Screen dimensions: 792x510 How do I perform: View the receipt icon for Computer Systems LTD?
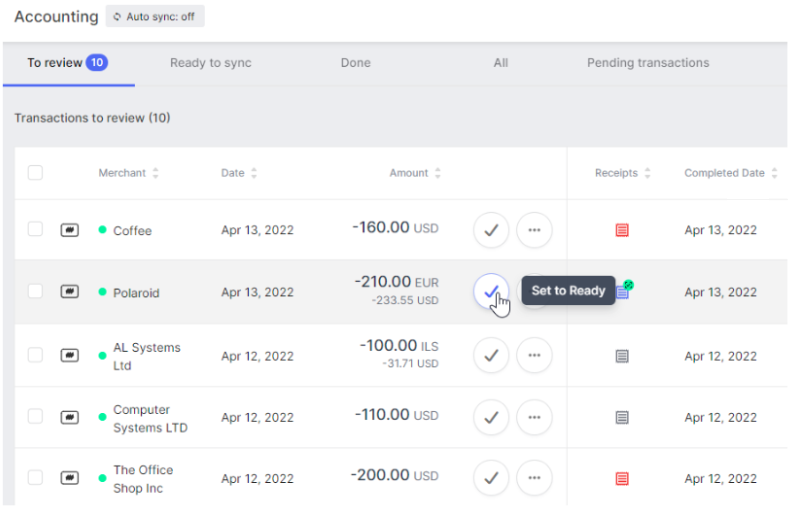[x=622, y=417]
